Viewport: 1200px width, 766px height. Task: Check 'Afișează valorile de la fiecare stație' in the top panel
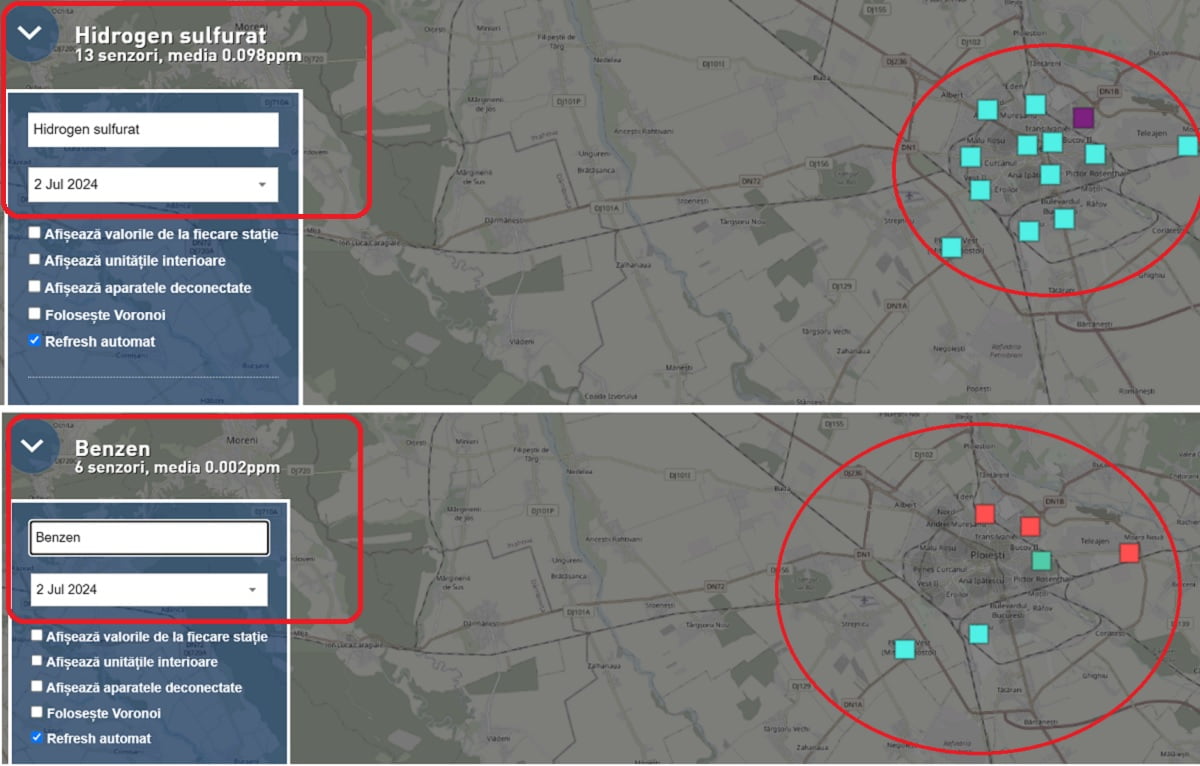click(x=35, y=234)
